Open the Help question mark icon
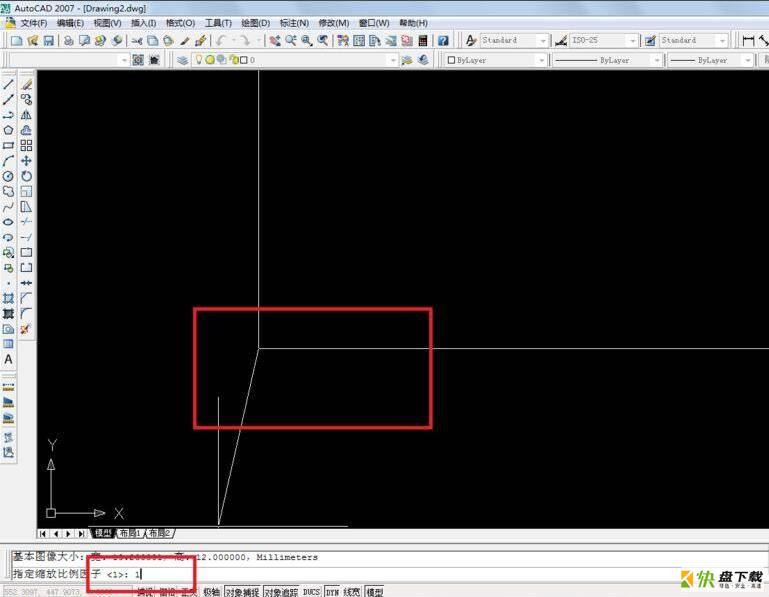Image resolution: width=769 pixels, height=597 pixels. click(443, 41)
